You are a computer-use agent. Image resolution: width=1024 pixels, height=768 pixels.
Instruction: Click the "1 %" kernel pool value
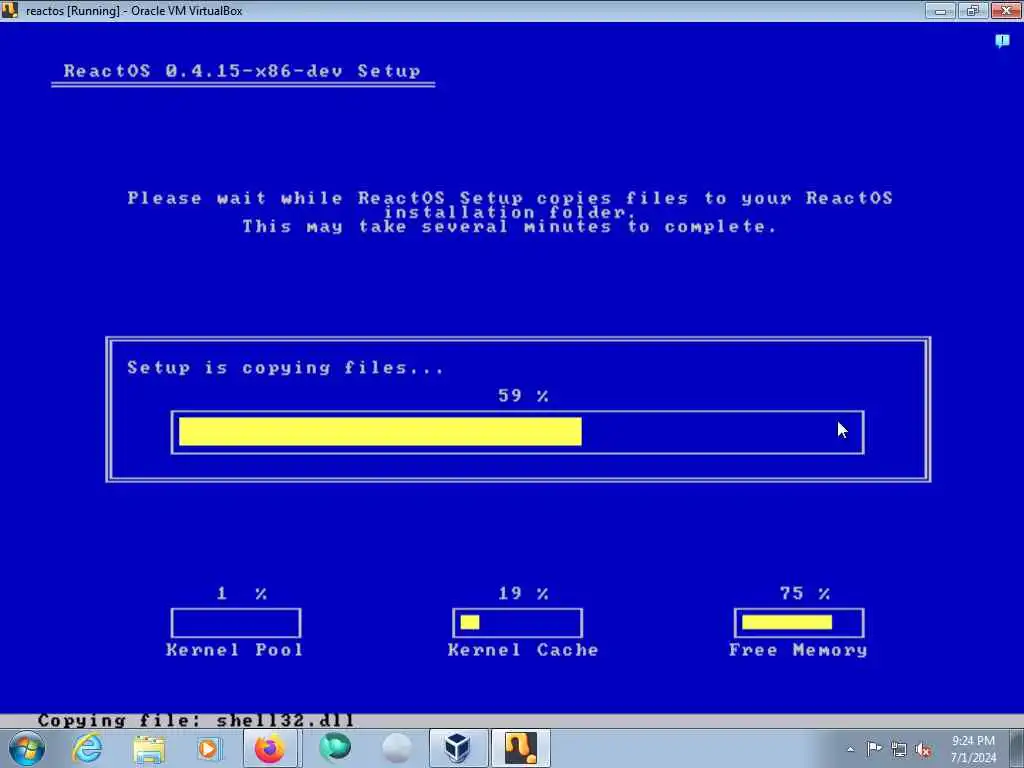point(242,593)
